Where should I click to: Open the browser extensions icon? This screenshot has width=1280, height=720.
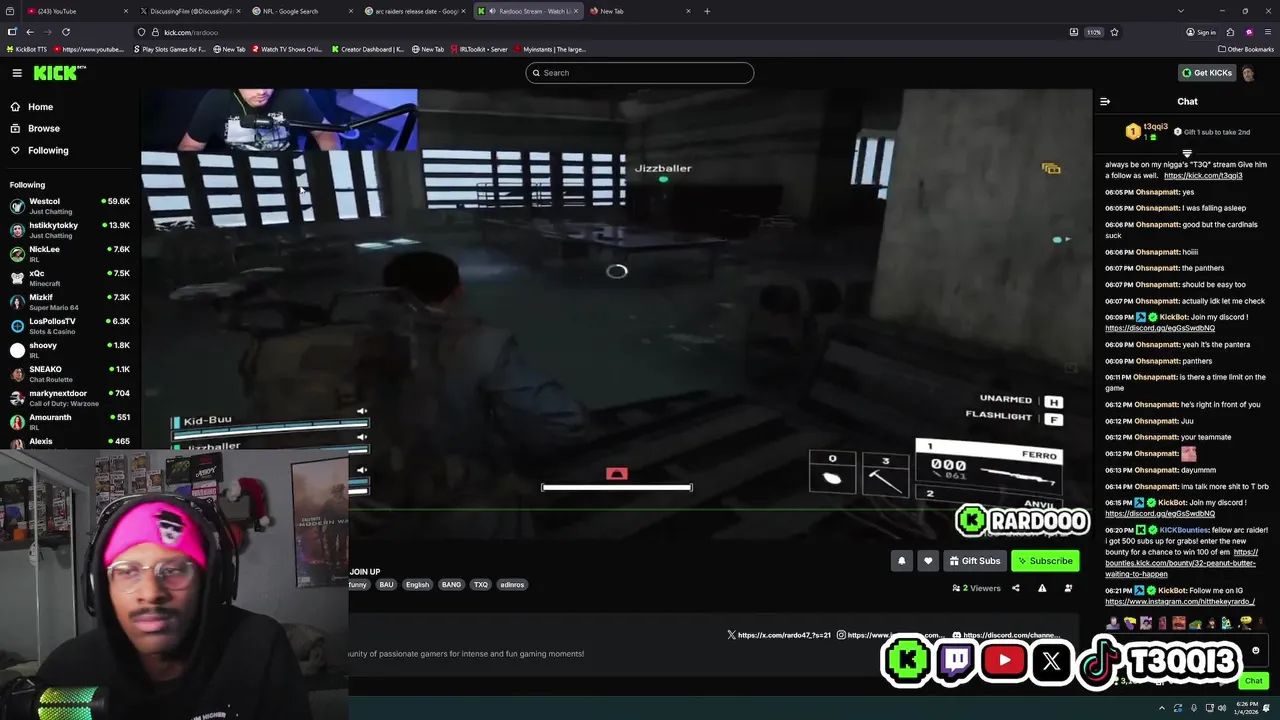[x=1230, y=32]
